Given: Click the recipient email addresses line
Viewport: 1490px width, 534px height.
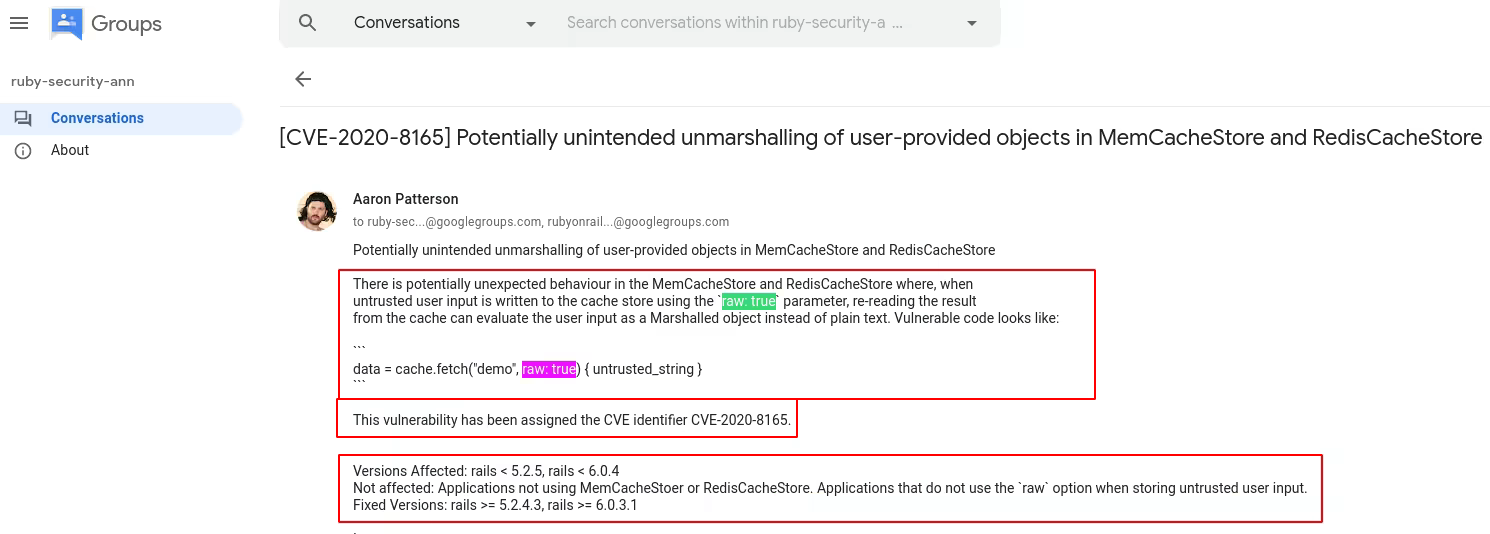Looking at the screenshot, I should pyautogui.click(x=540, y=222).
